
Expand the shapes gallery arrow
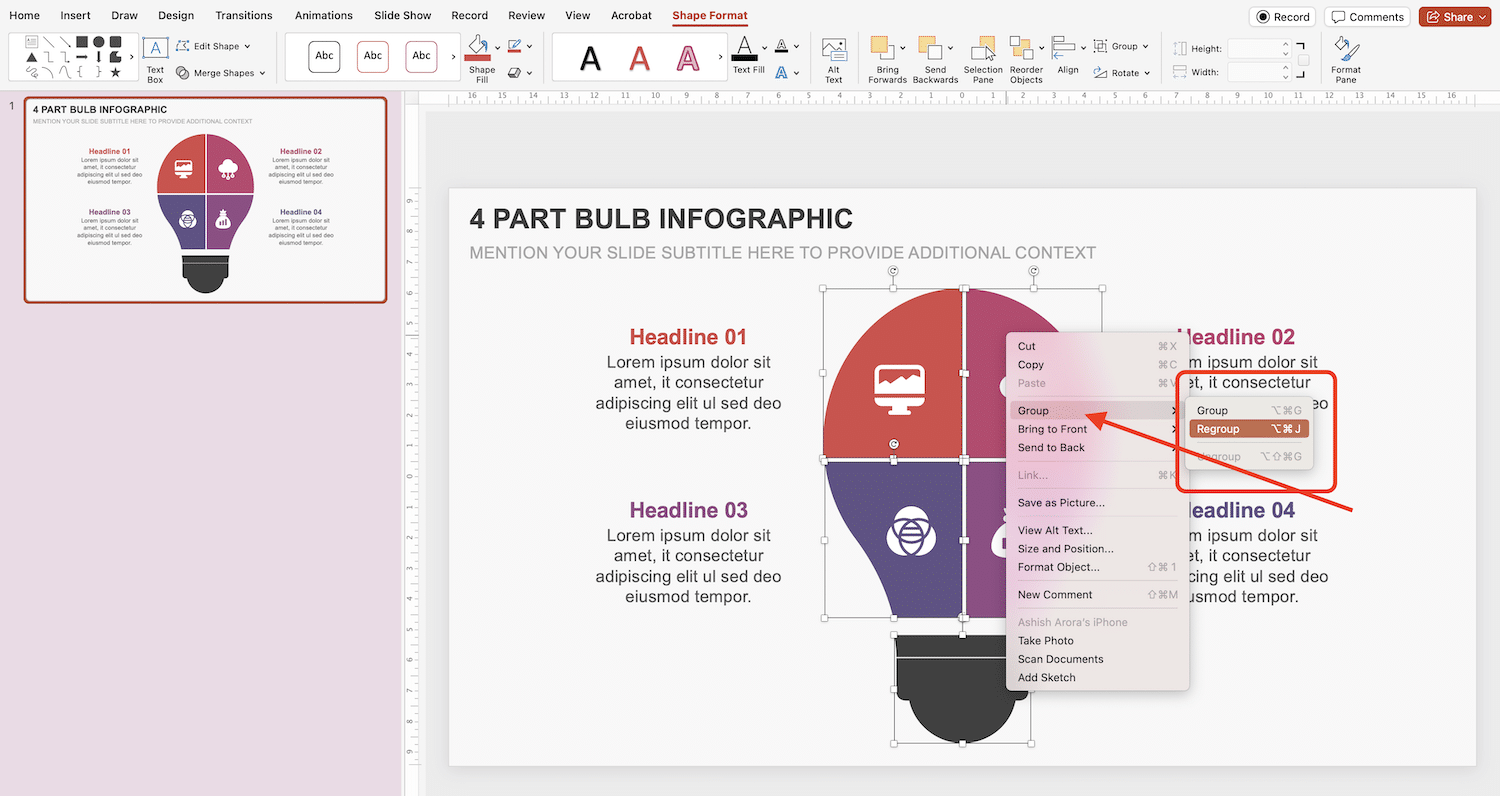pyautogui.click(x=131, y=57)
